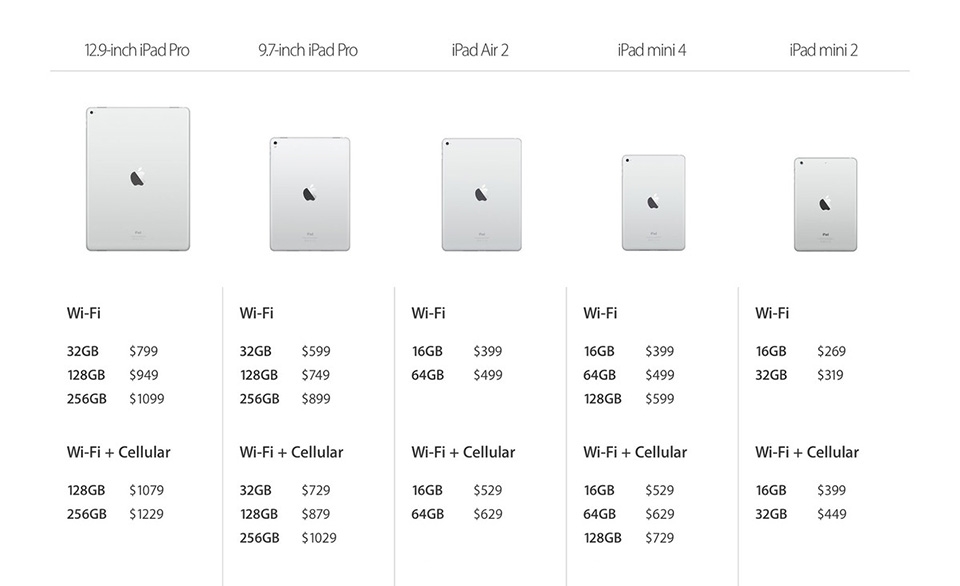The image size is (960, 586).
Task: Click Wi-Fi + Cellular label under iPad Air 2
Action: point(463,453)
